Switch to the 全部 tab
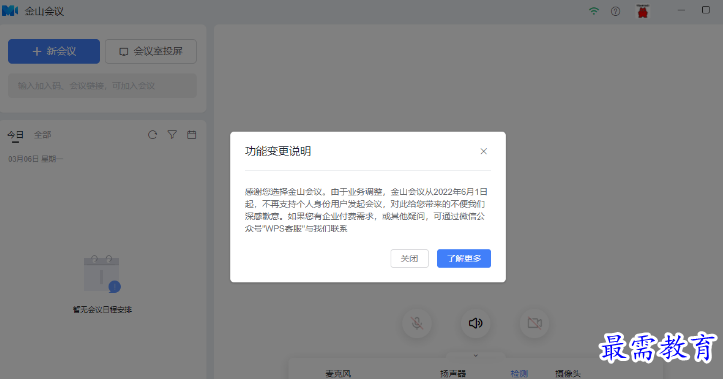The width and height of the screenshot is (723, 379). 42,135
